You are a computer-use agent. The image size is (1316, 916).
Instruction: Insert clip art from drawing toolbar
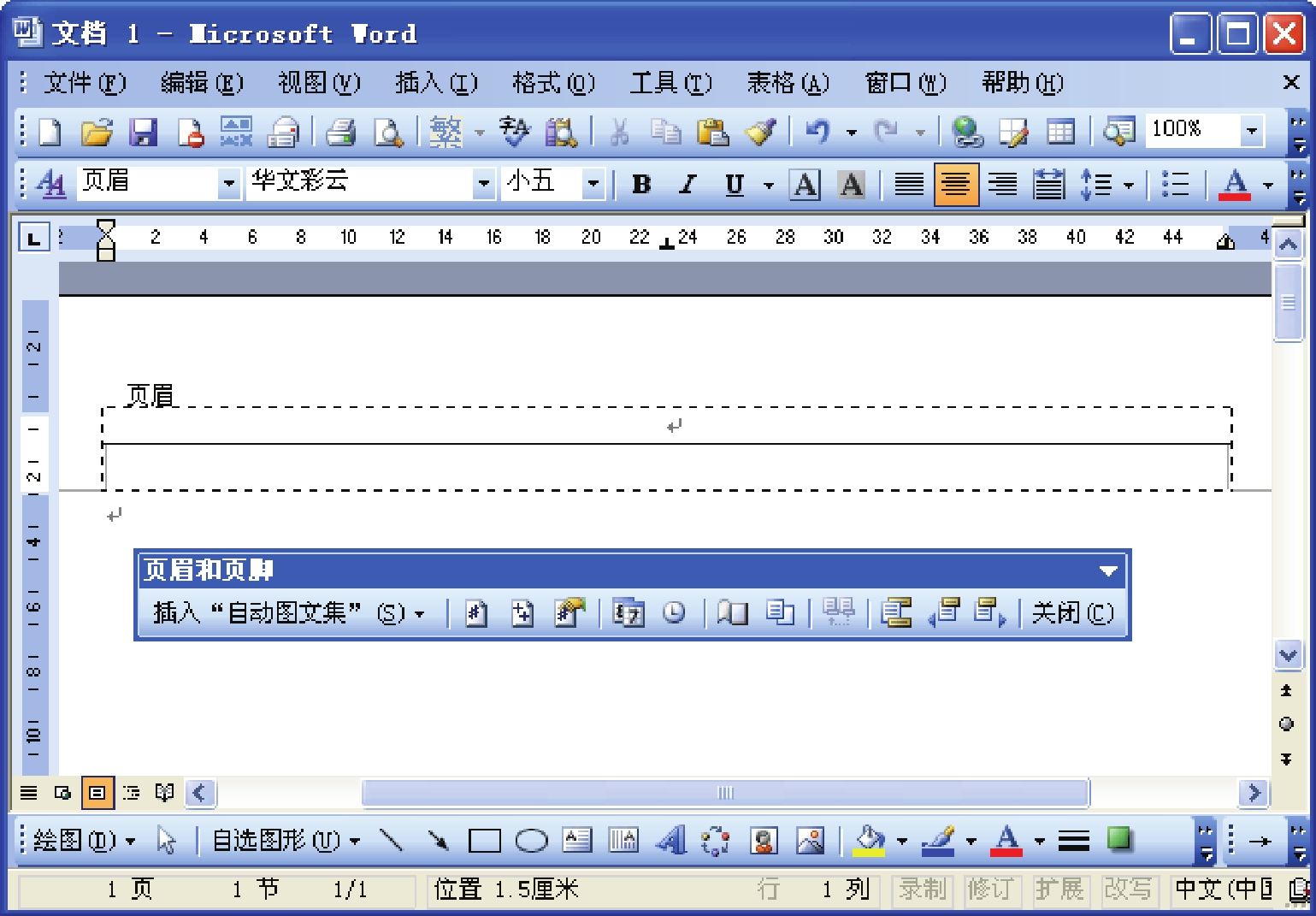[x=763, y=841]
